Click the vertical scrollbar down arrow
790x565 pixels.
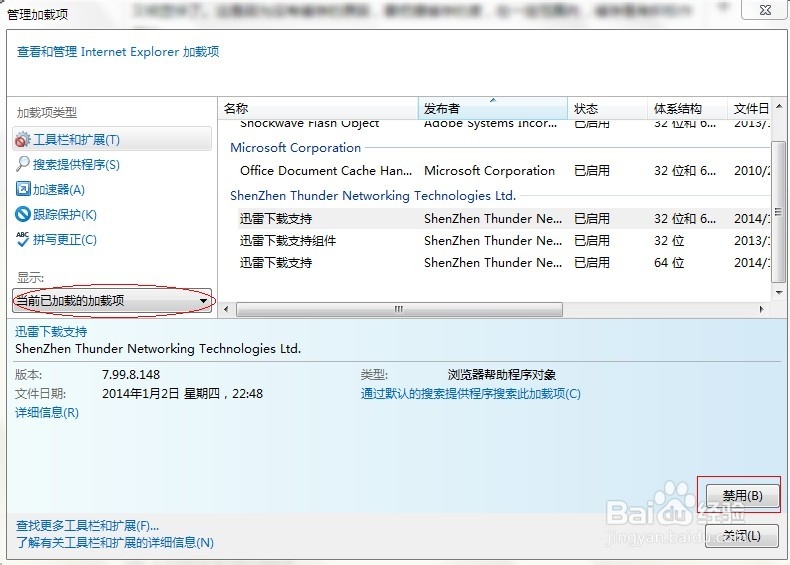(779, 292)
